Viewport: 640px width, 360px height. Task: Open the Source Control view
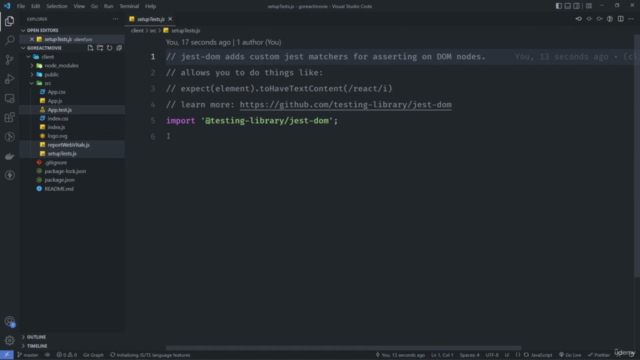pos(9,60)
